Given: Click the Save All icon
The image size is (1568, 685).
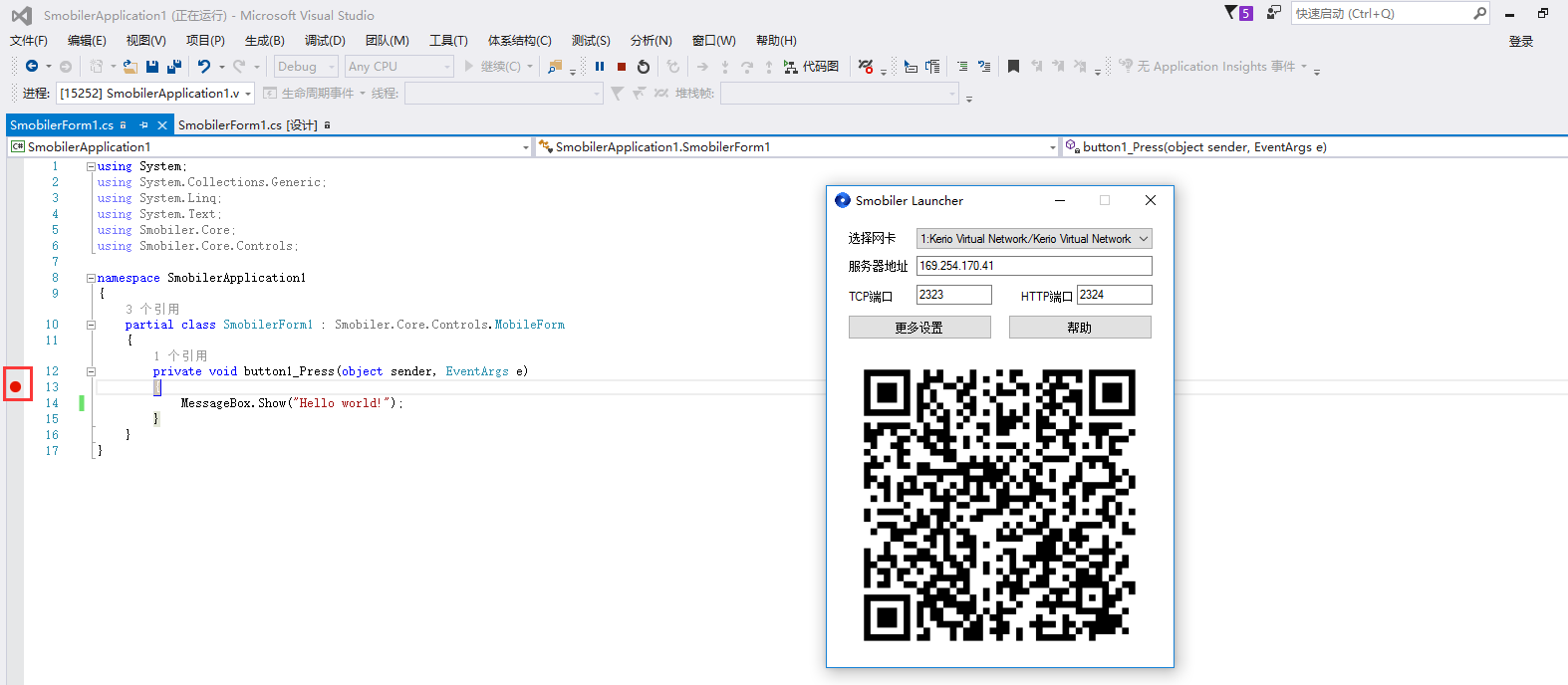Looking at the screenshot, I should [174, 67].
